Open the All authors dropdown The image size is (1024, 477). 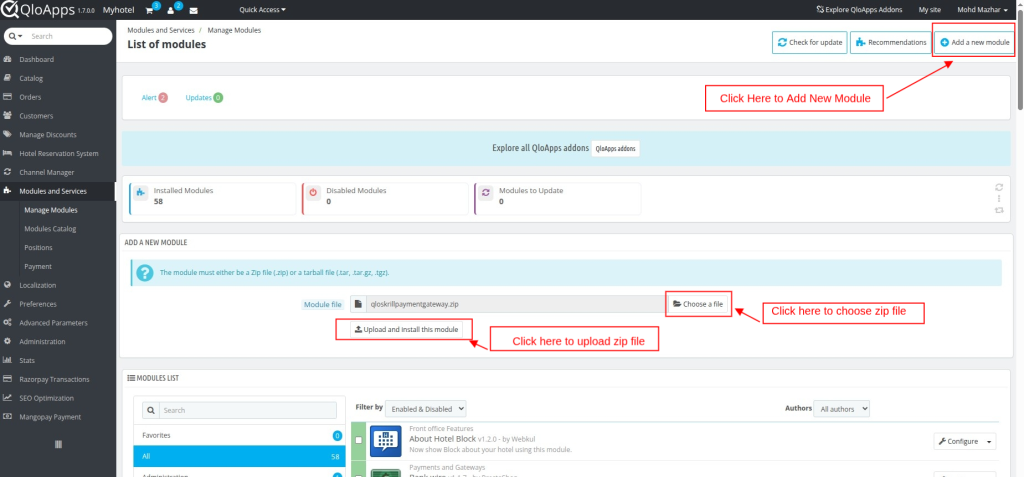click(842, 408)
